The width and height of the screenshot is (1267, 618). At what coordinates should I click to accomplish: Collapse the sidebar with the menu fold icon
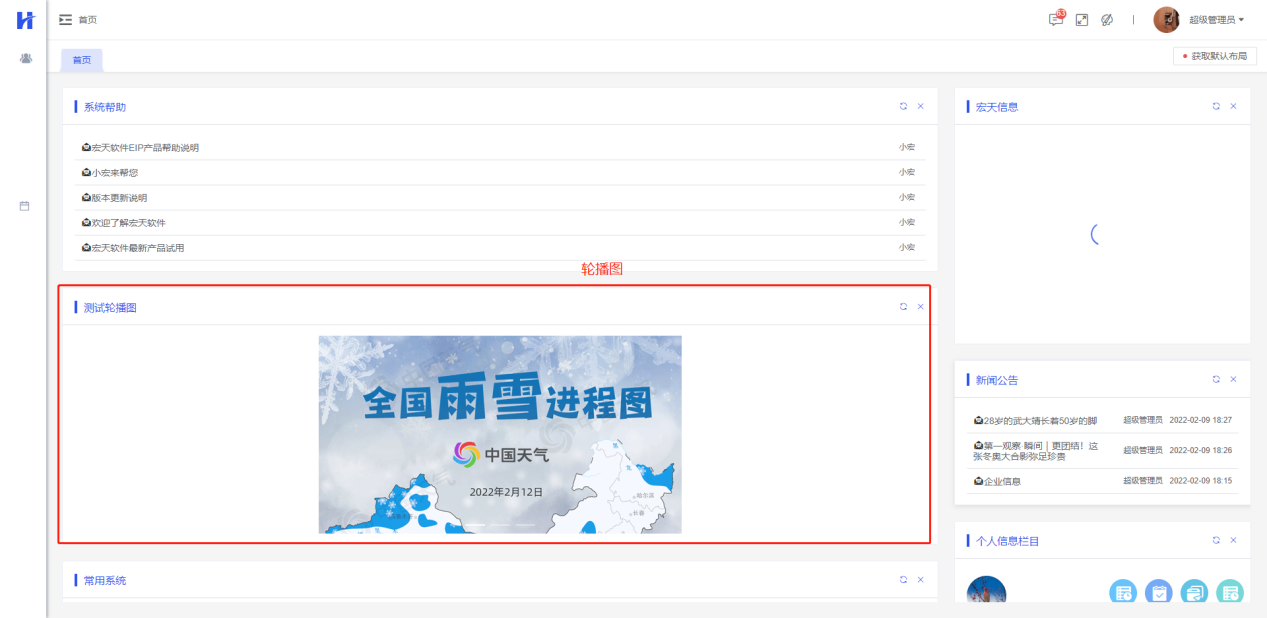[x=66, y=19]
